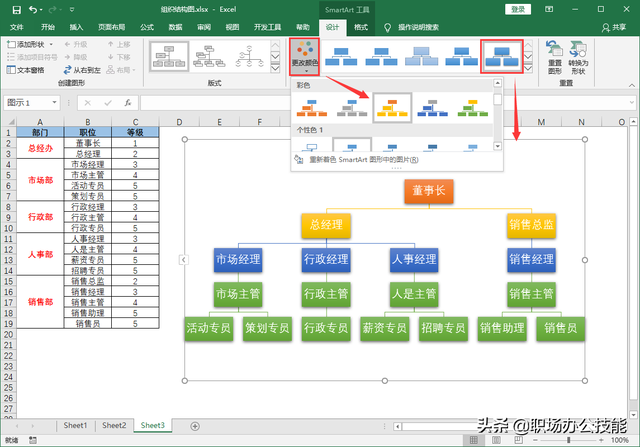
Task: Select second hierarchy layout thumbnail
Action: (x=209, y=57)
